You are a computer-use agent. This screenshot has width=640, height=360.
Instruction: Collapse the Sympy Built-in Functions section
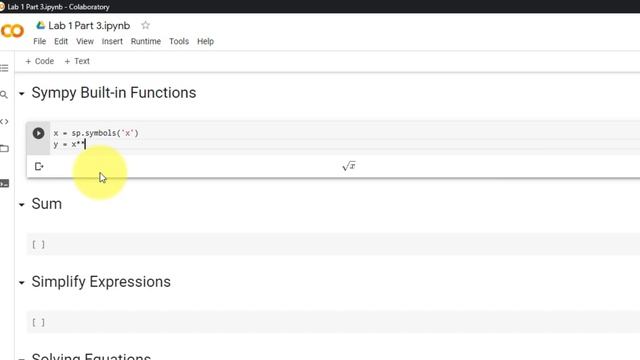[x=22, y=94]
